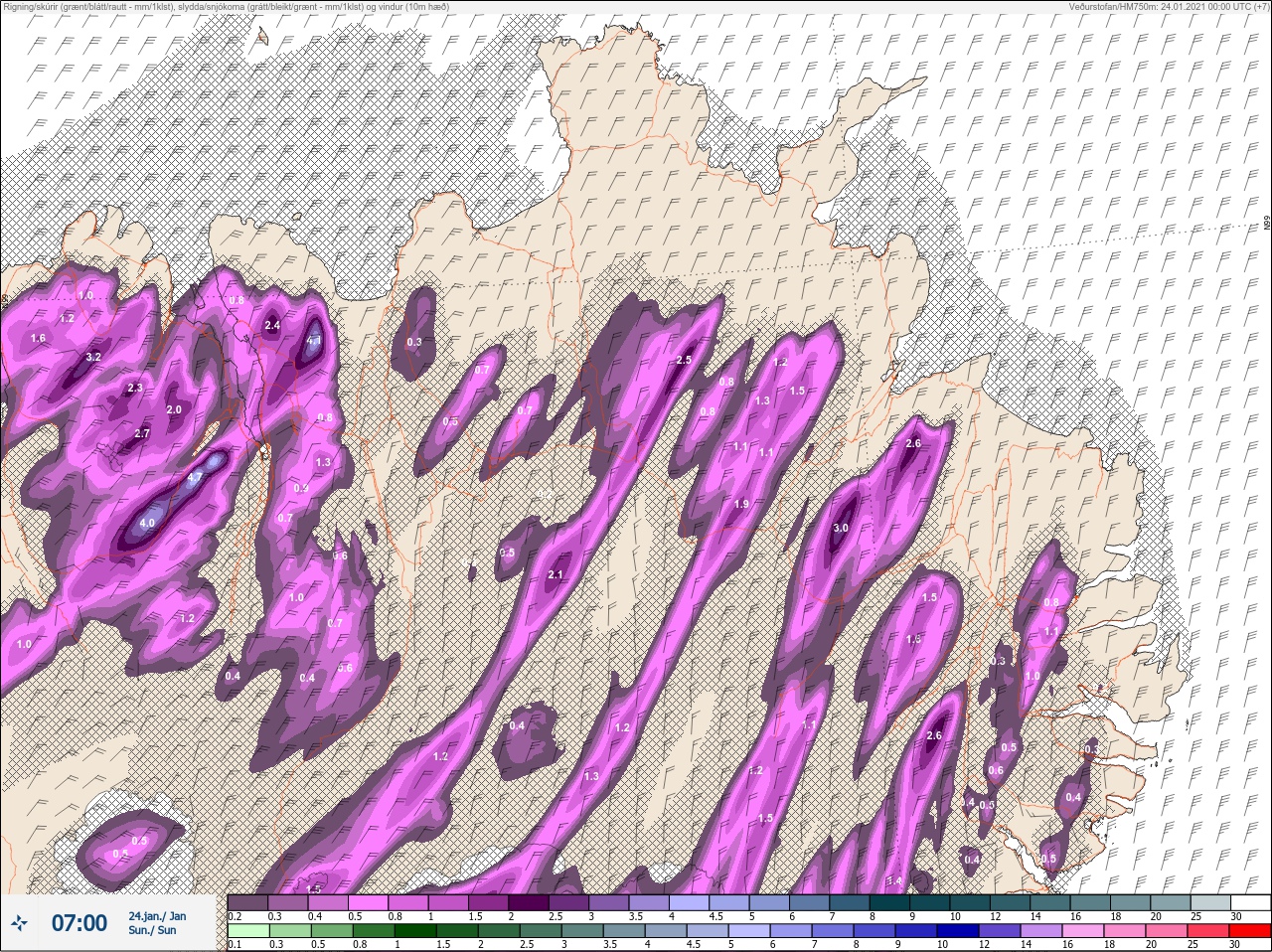Select upper legend swatch between 0.2 and 0.3

(247, 903)
